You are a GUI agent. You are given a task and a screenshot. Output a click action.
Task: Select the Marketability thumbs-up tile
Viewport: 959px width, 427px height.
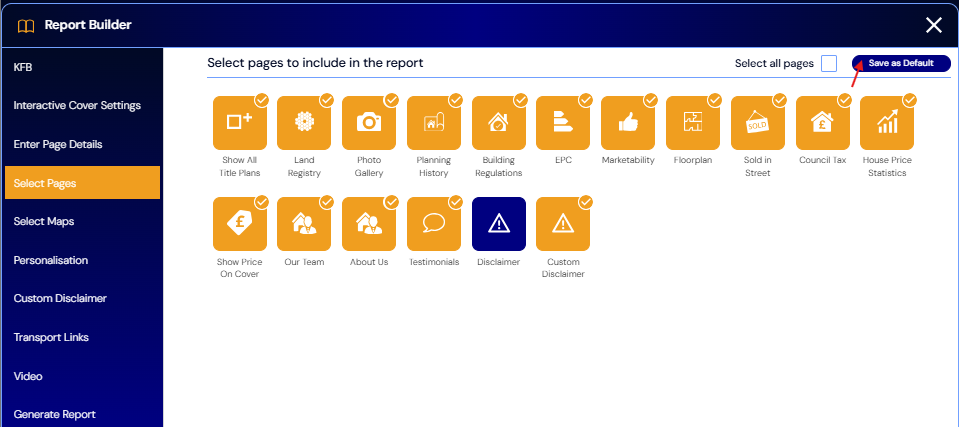coord(628,123)
